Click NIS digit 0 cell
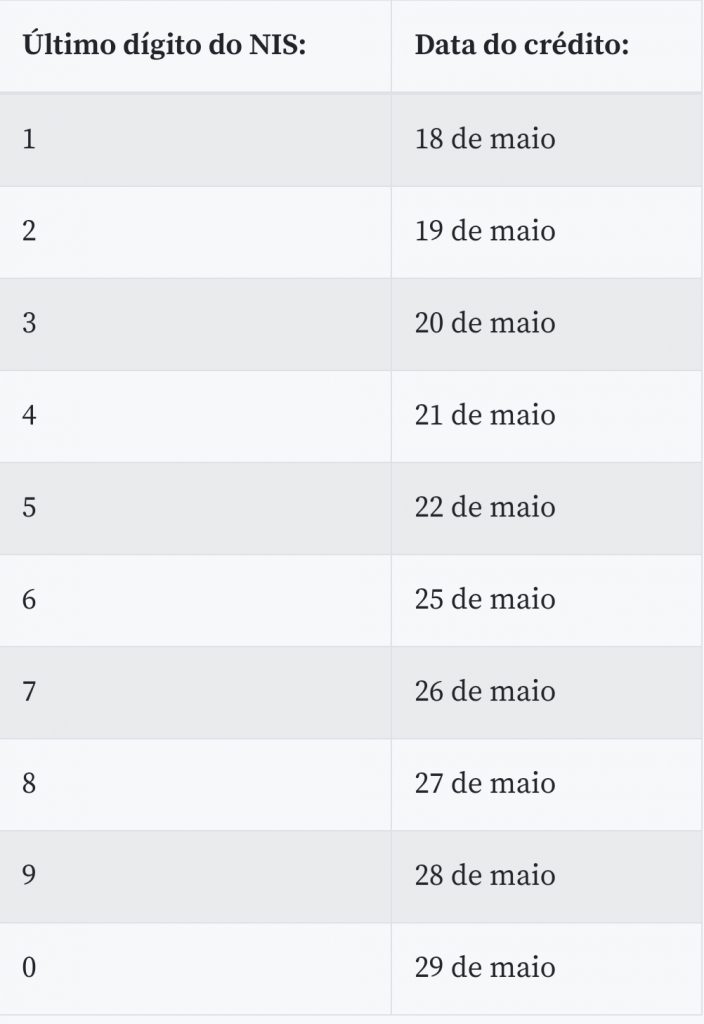Image resolution: width=704 pixels, height=1024 pixels. point(195,968)
